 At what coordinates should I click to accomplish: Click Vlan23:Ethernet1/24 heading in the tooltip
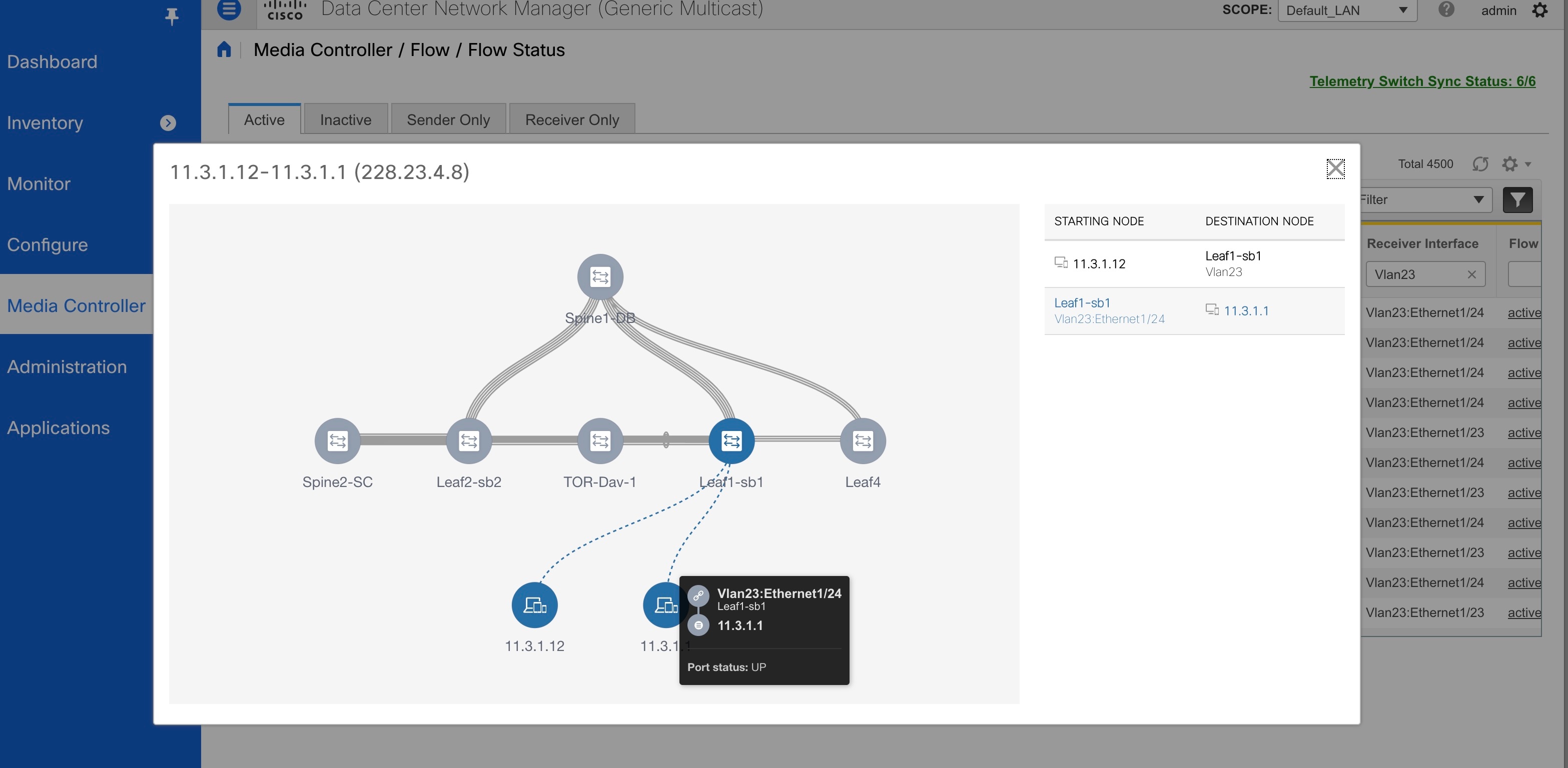pos(779,593)
